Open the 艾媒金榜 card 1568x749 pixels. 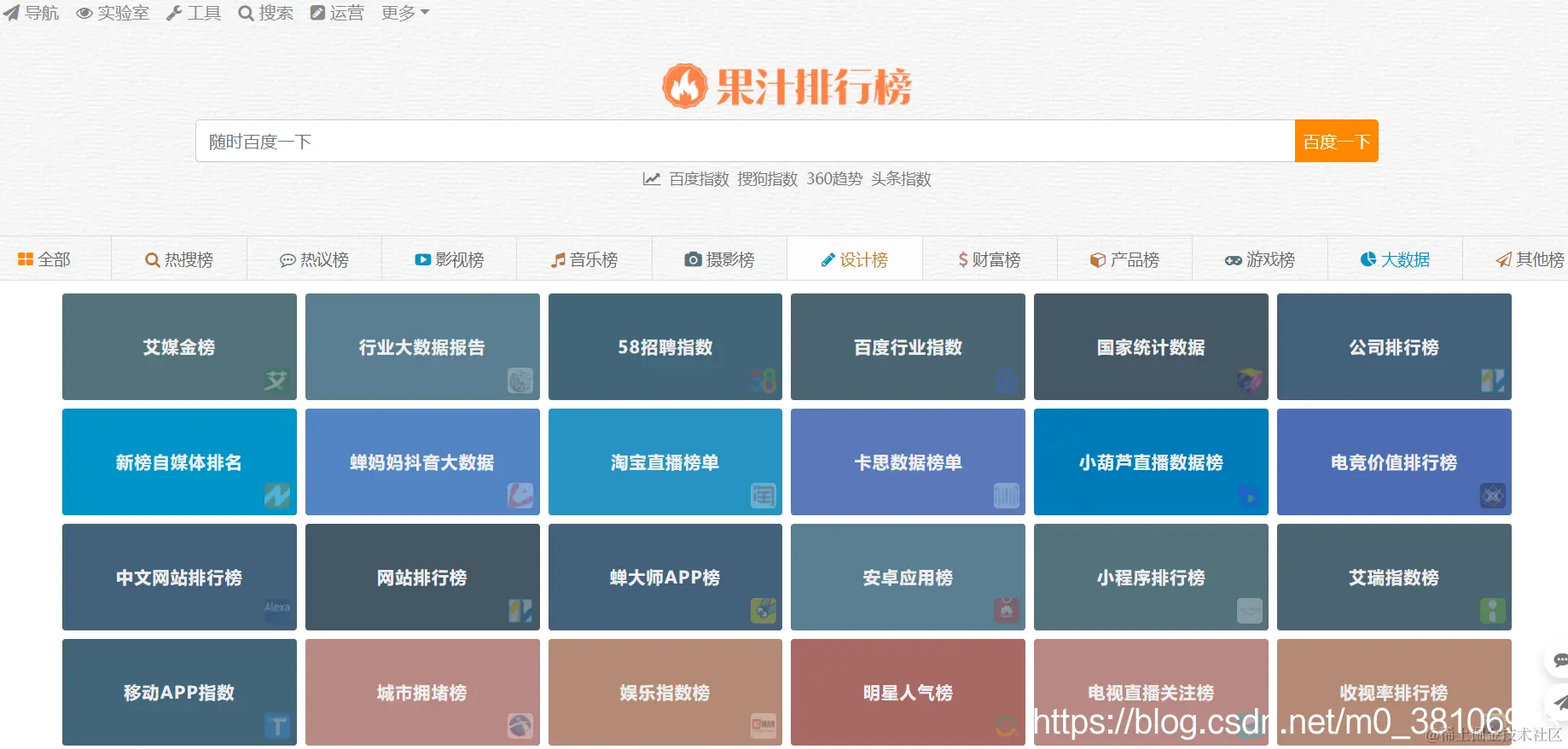(x=179, y=346)
